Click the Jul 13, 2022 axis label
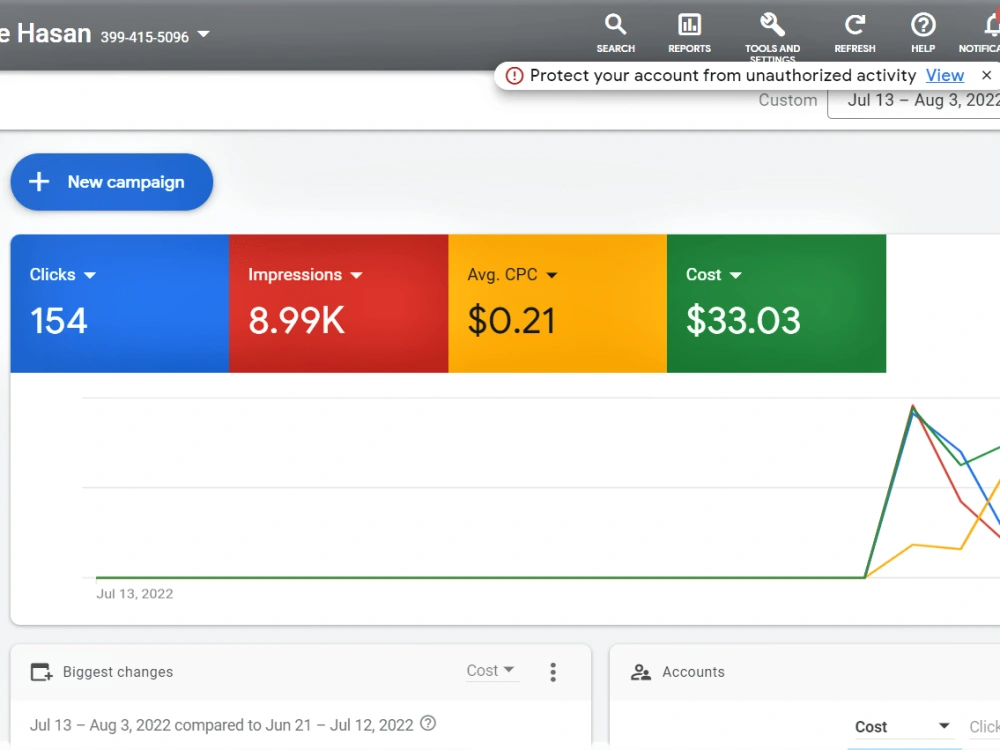Viewport: 1000px width, 750px height. [x=135, y=594]
